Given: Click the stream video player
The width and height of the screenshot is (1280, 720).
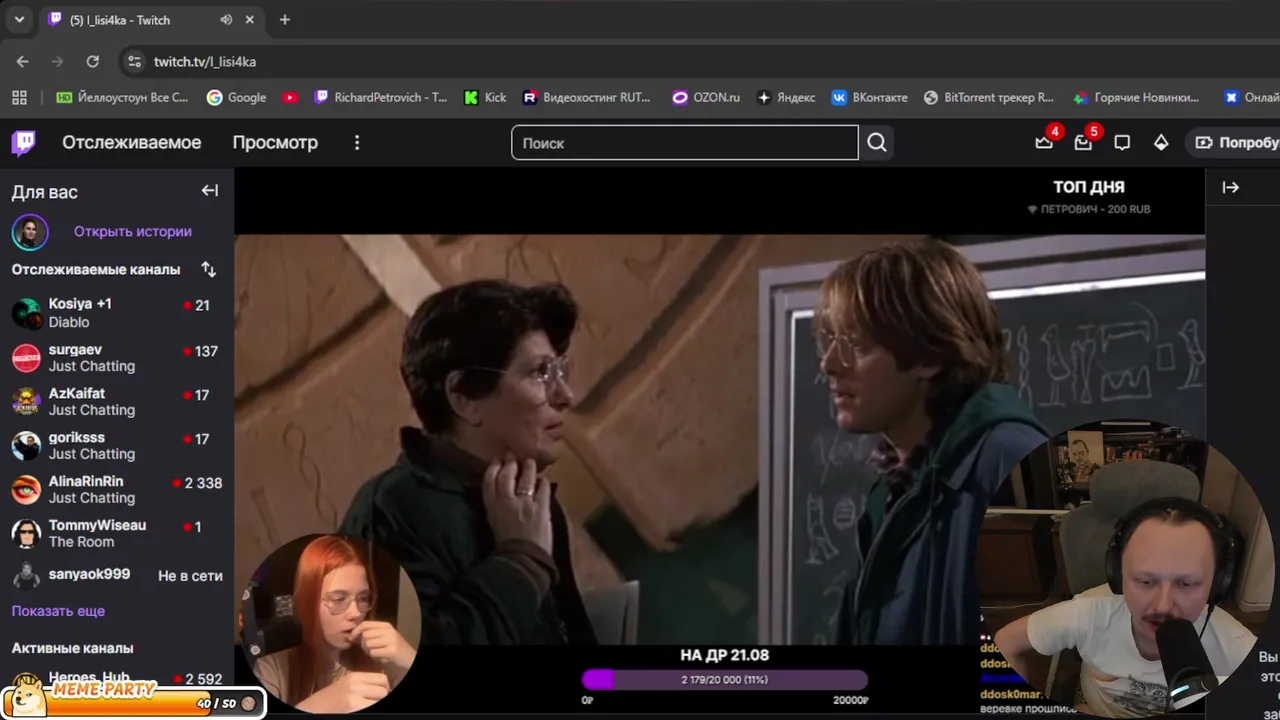Looking at the screenshot, I should point(720,440).
